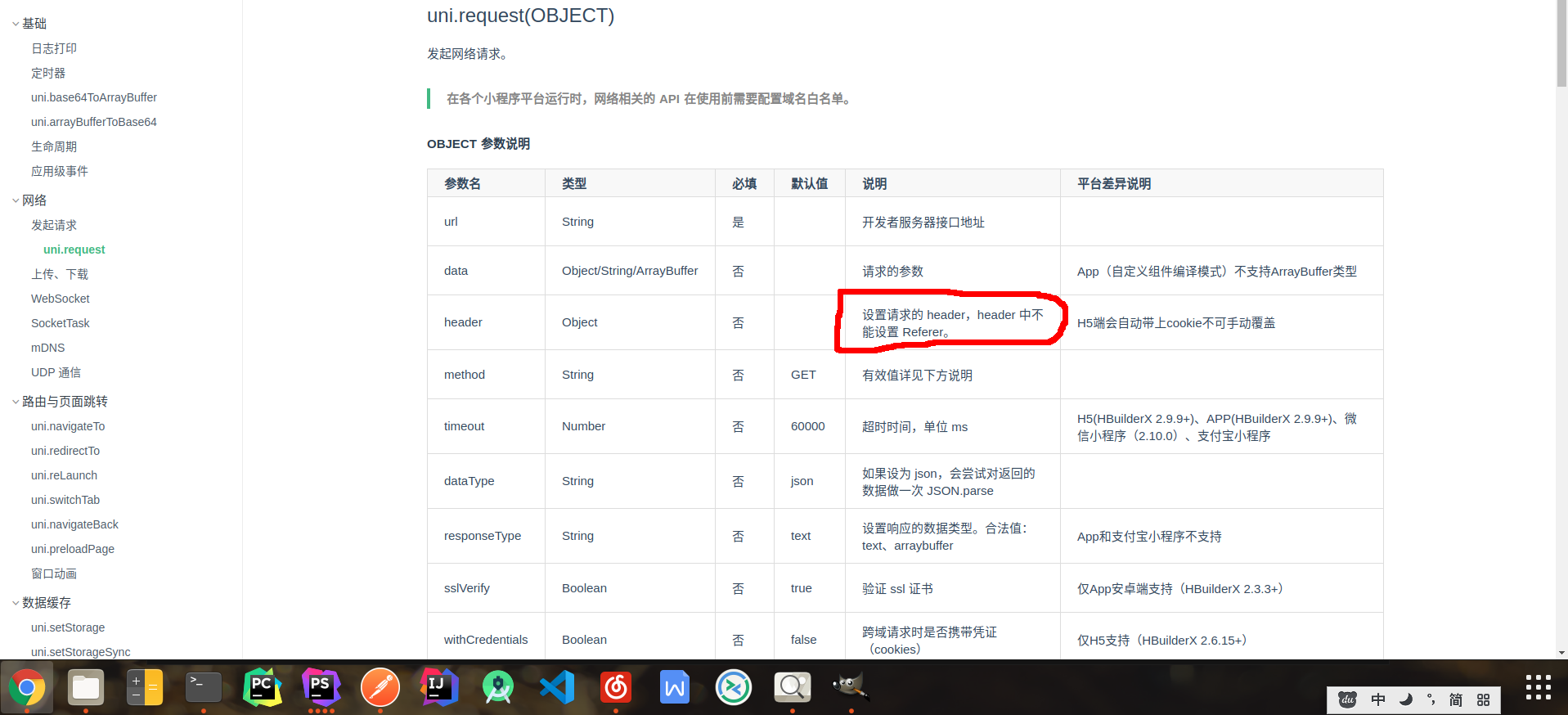
Task: Open the WebSocket sidebar entry
Action: point(61,299)
